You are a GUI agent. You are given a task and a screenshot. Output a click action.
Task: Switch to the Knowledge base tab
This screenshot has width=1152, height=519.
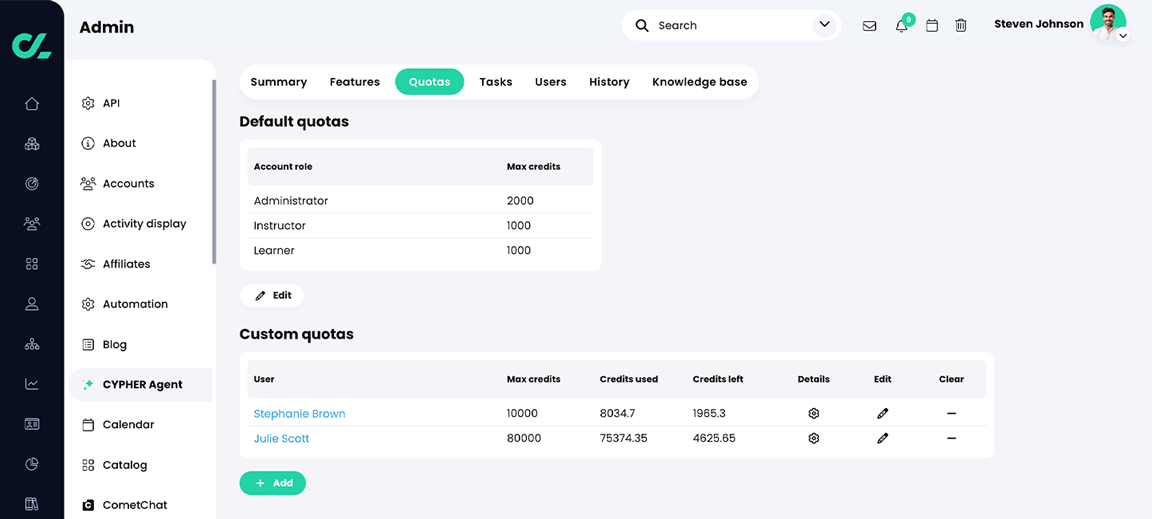[x=699, y=82]
